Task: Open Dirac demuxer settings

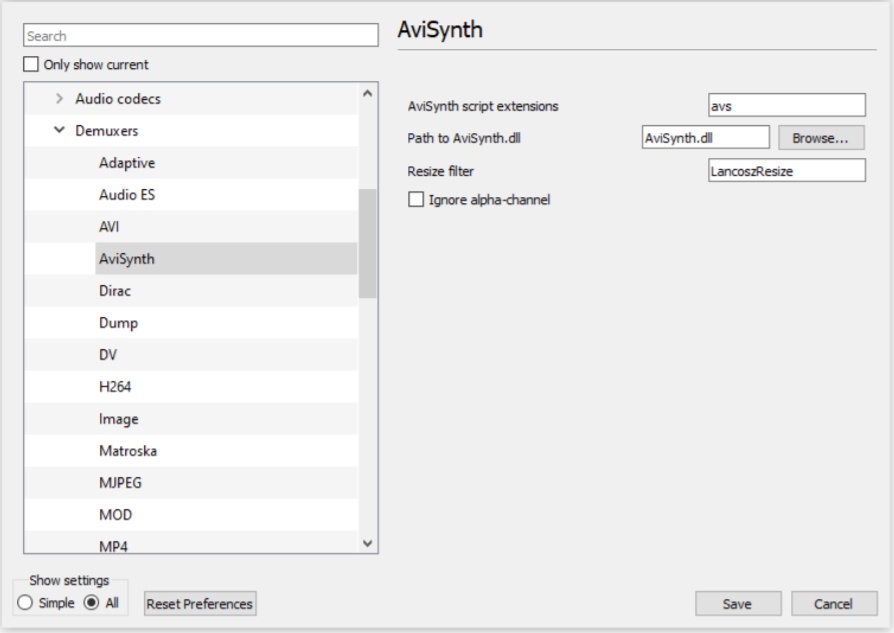Action: click(x=115, y=290)
